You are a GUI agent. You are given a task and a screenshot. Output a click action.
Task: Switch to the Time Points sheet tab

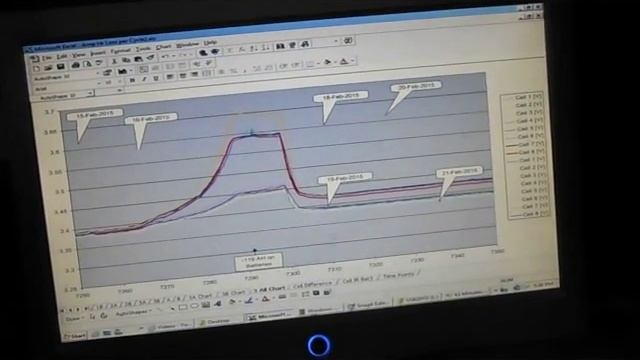399,276
